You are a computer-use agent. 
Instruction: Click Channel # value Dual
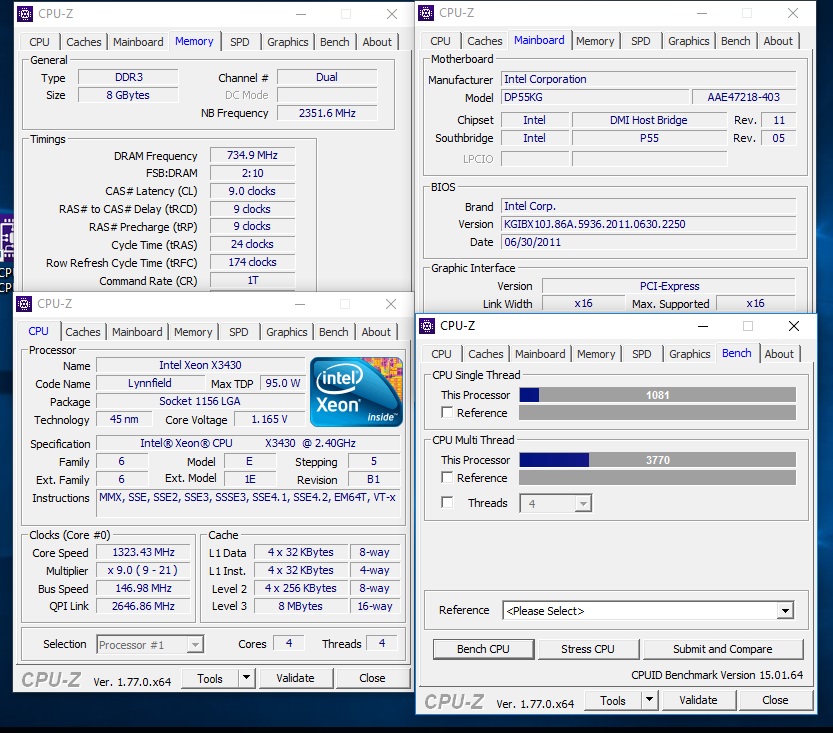(327, 77)
